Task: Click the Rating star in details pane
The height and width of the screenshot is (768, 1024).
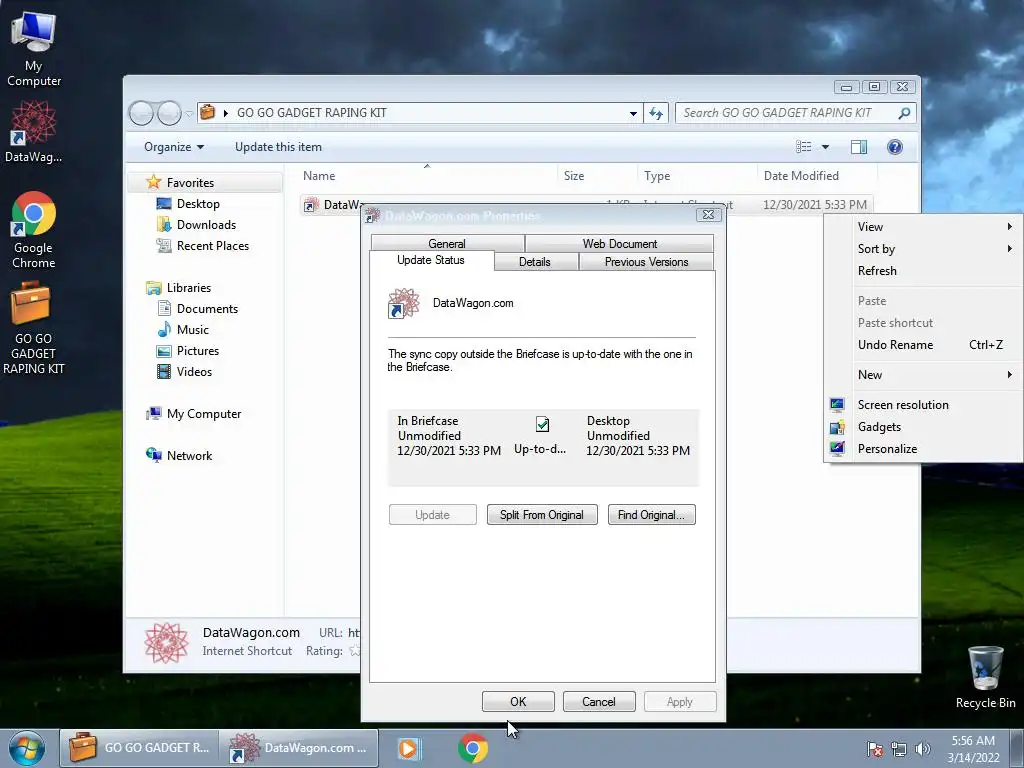Action: [x=355, y=650]
